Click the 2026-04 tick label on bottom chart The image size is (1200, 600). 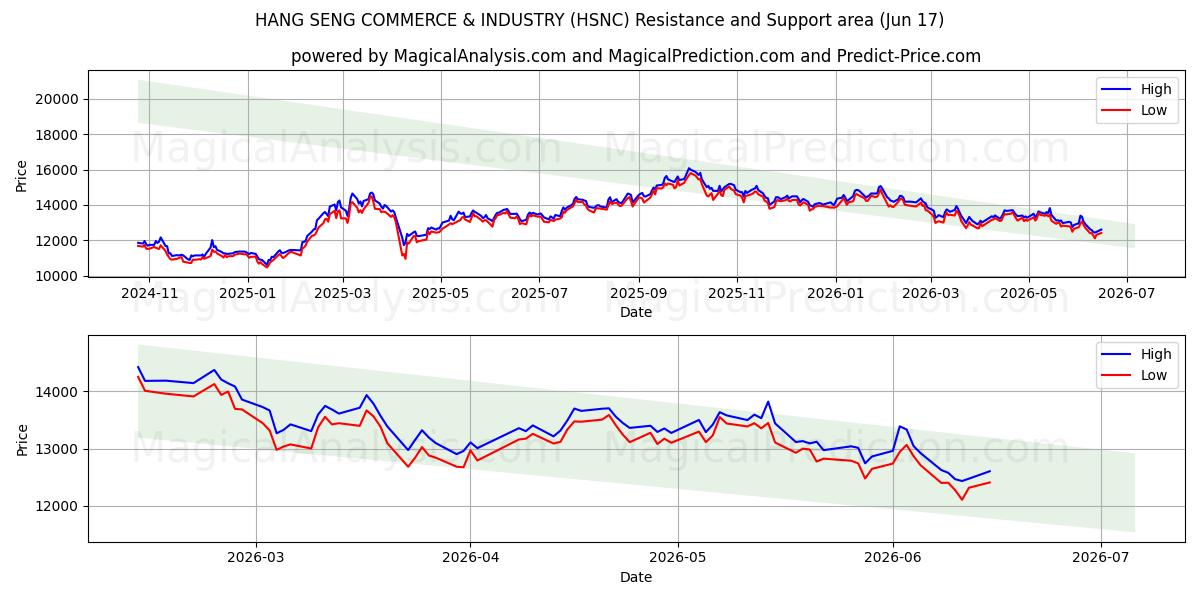pyautogui.click(x=471, y=559)
